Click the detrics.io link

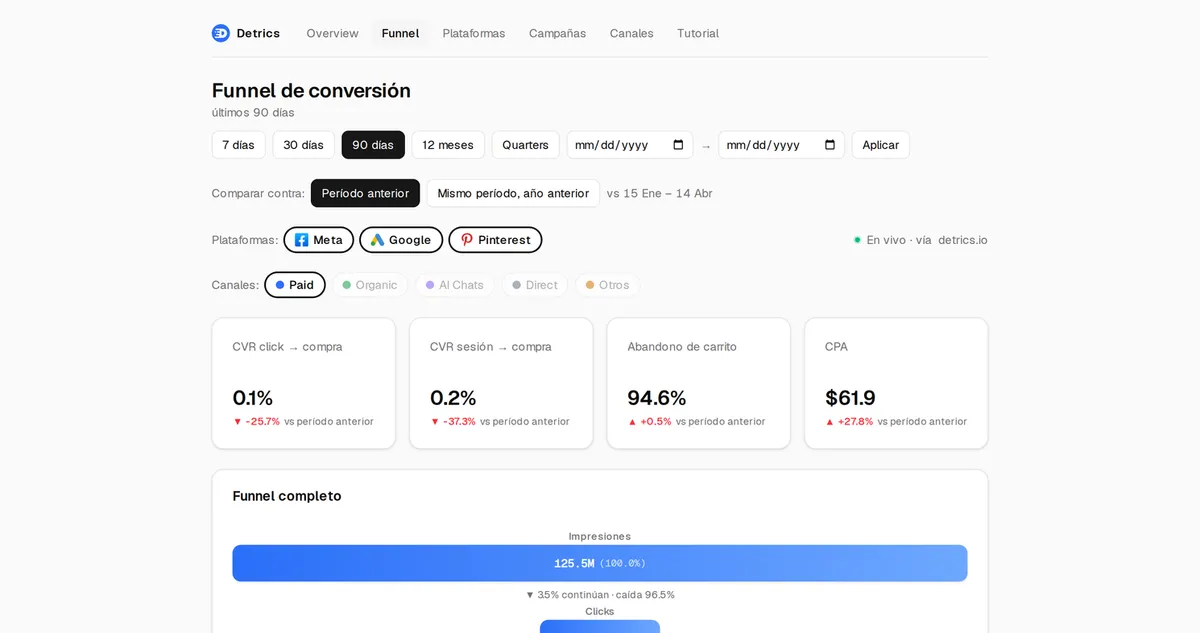click(962, 240)
